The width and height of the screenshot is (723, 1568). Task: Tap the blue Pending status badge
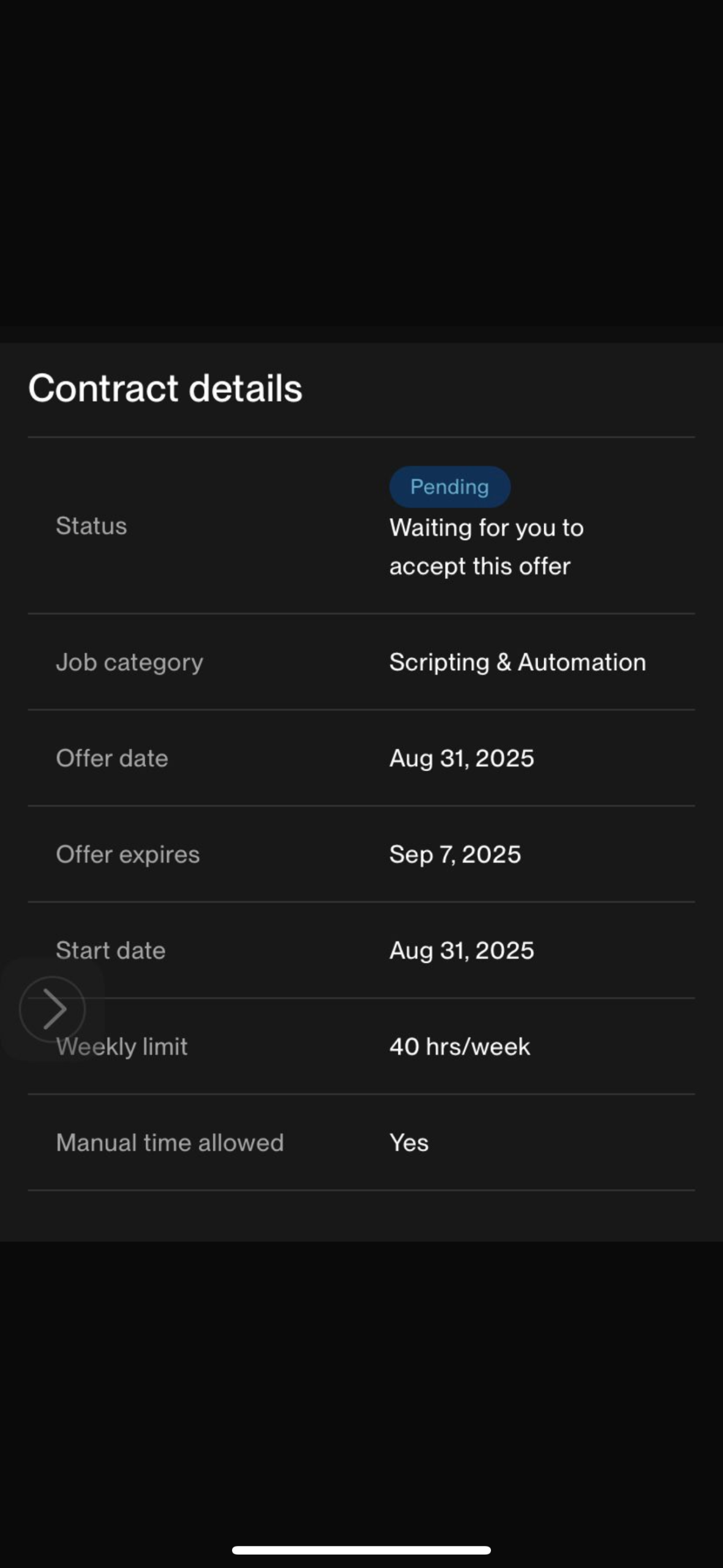[x=449, y=487]
